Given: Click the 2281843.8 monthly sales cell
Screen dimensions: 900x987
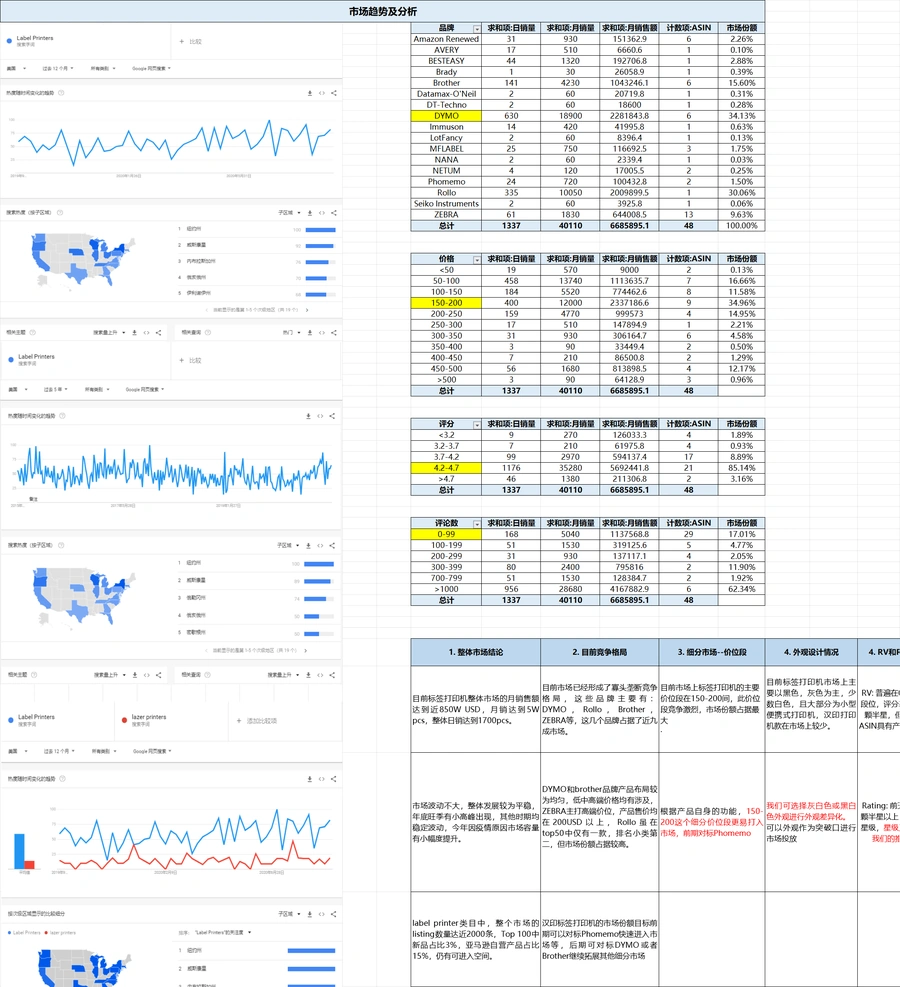Looking at the screenshot, I should coord(629,116).
